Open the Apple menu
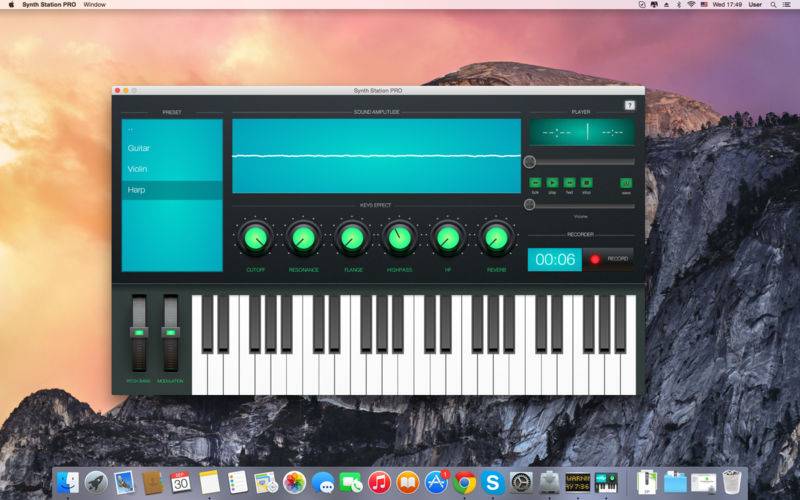800x500 pixels. coord(11,5)
